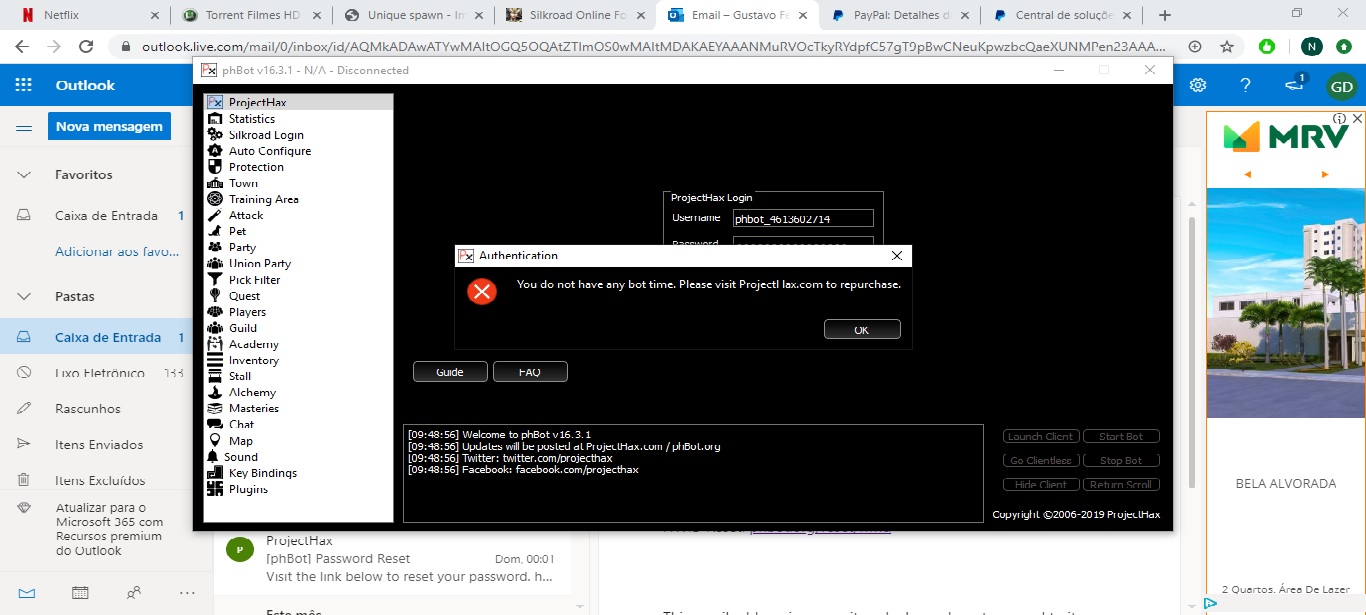Select the Plugins icon entry
The image size is (1366, 615).
[214, 489]
